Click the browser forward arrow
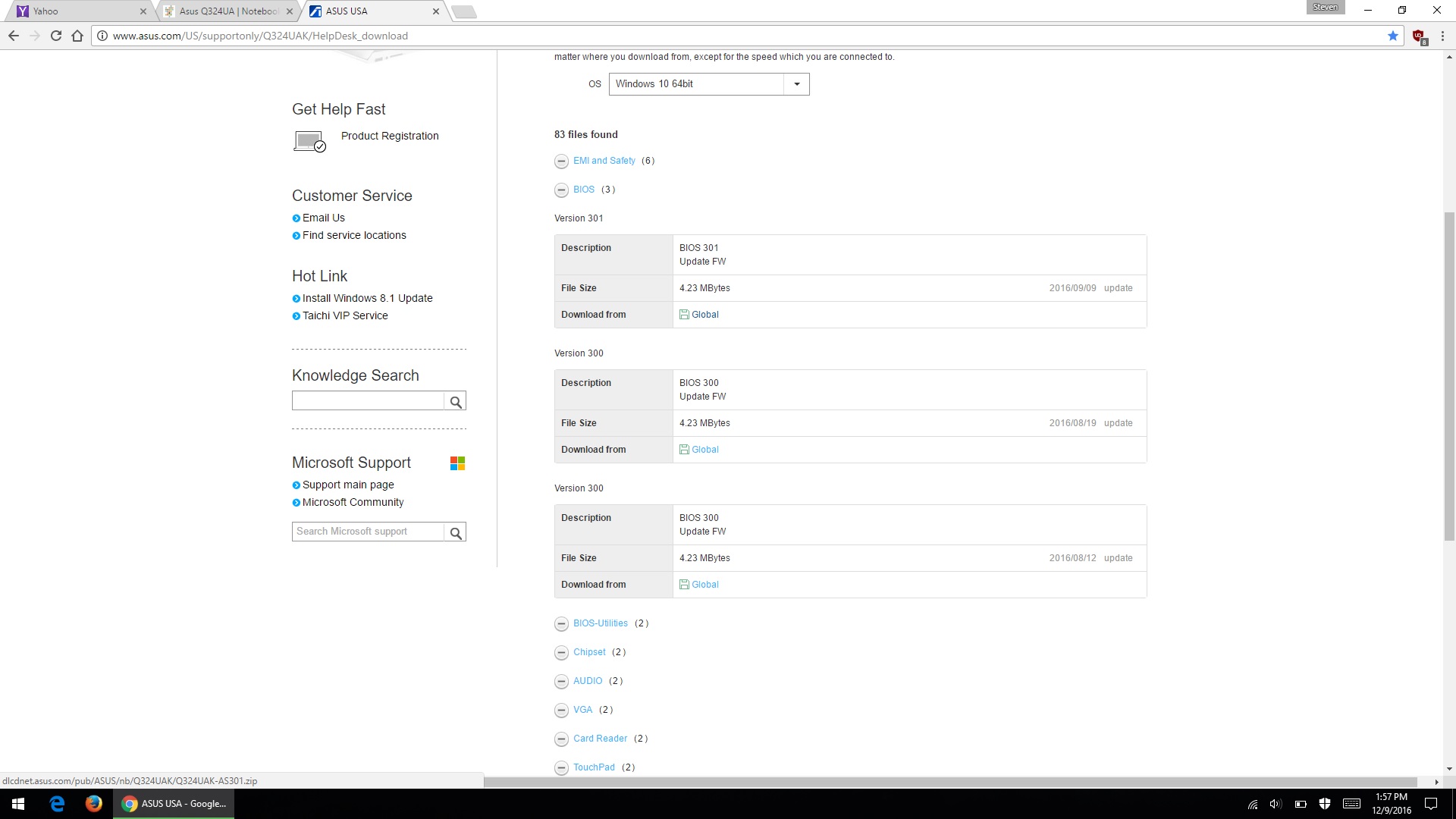Screen dimensions: 1456x819 [x=35, y=36]
